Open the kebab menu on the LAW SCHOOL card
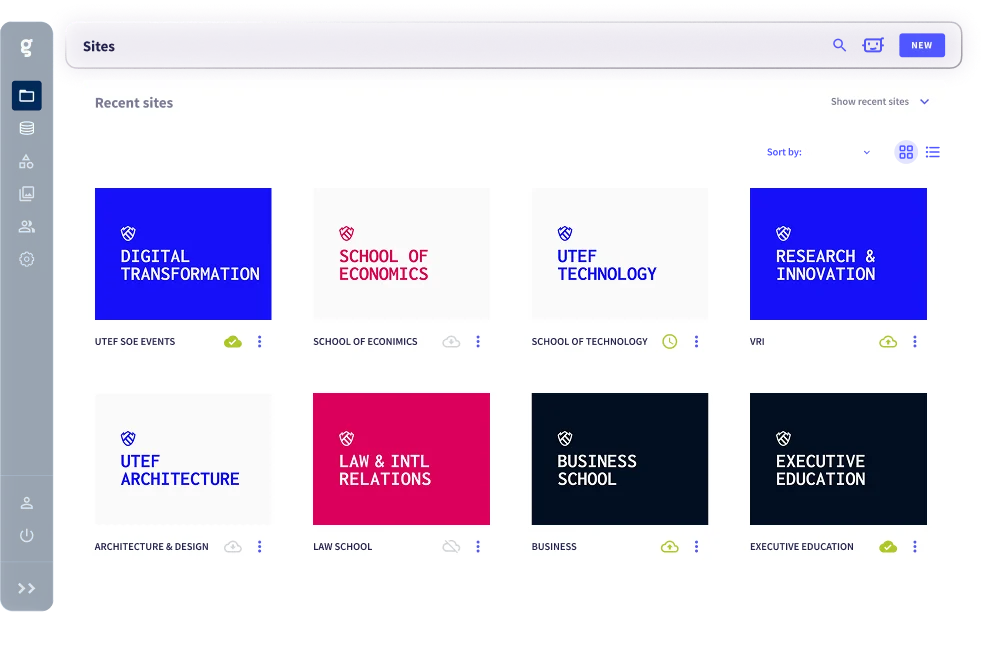Image resolution: width=985 pixels, height=651 pixels. [x=478, y=546]
